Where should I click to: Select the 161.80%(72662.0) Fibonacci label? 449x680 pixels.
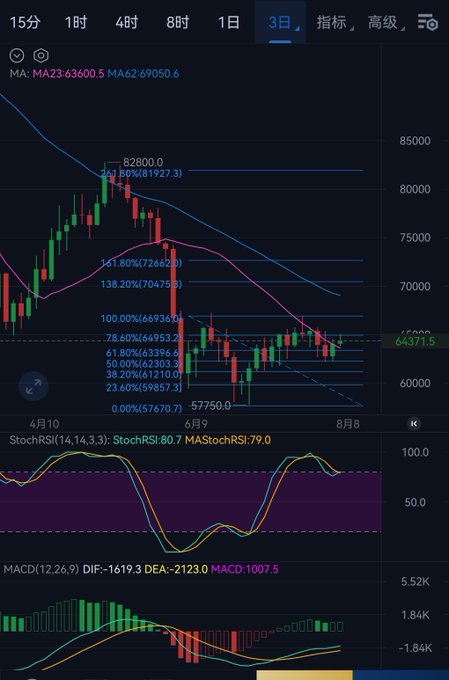(141, 263)
